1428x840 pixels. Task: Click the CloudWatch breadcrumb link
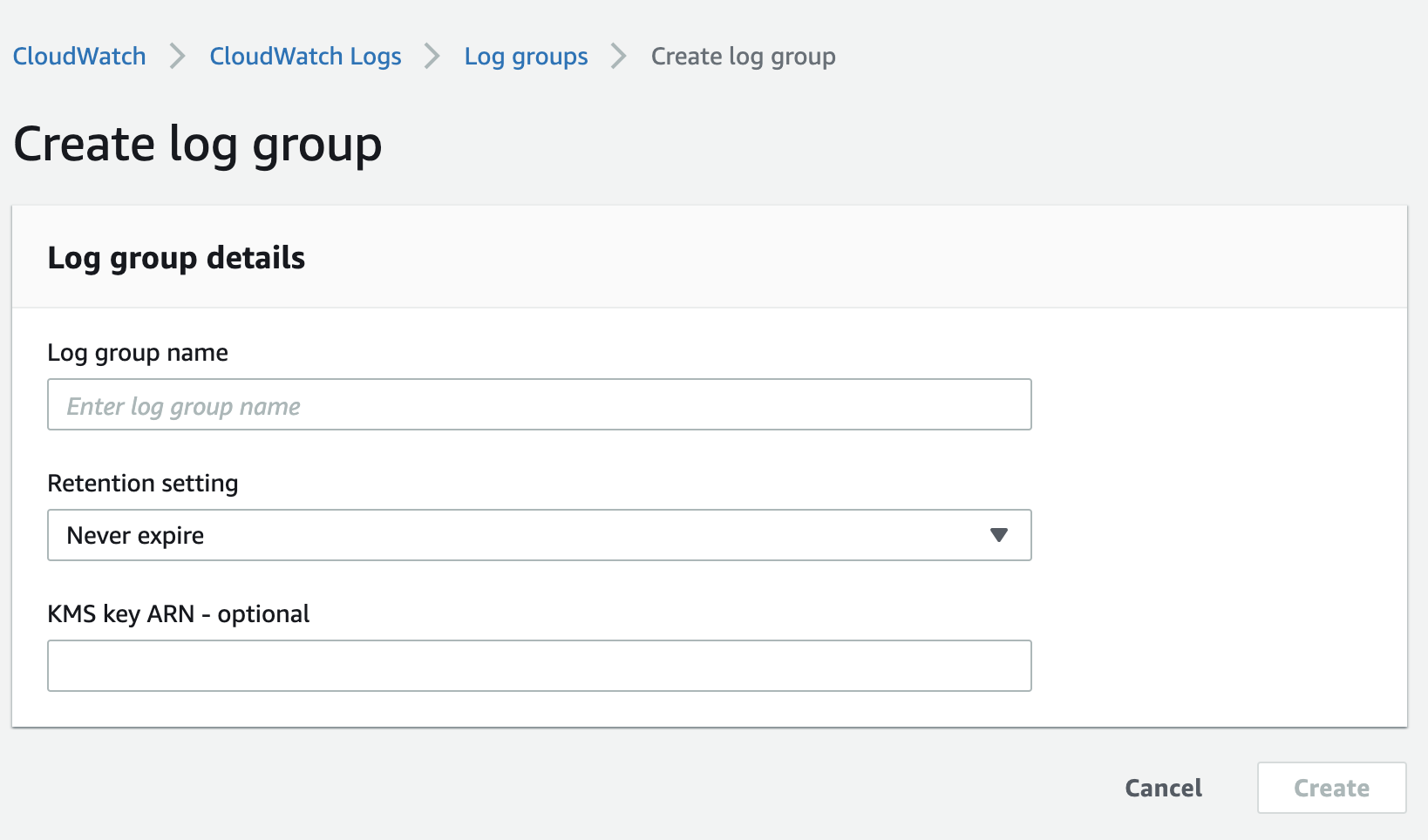tap(79, 57)
